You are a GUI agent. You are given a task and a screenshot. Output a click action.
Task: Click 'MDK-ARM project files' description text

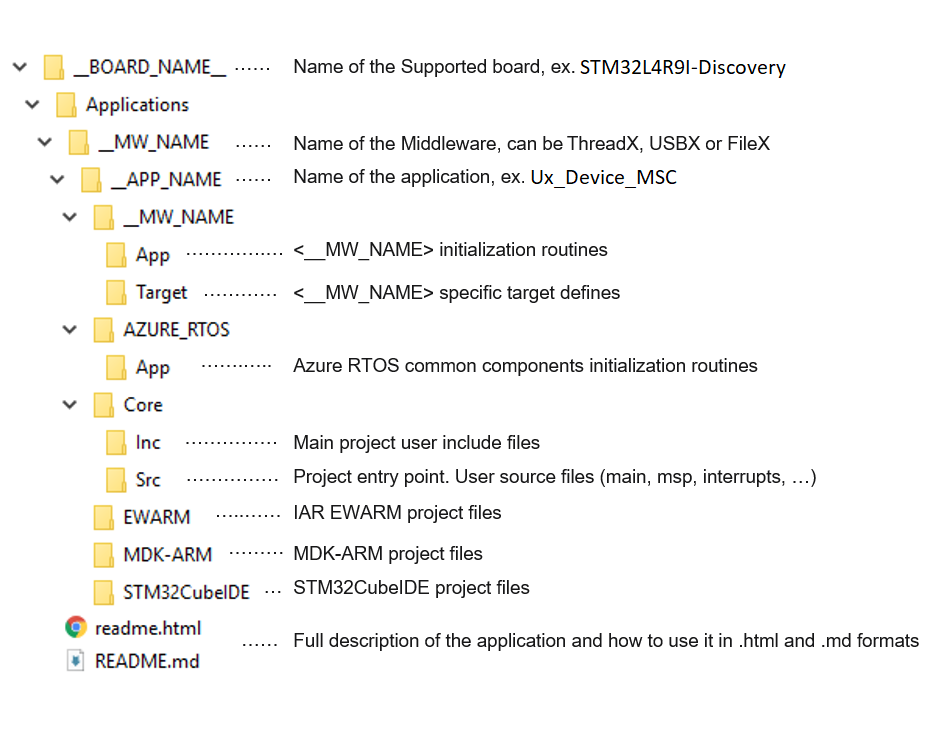388,554
